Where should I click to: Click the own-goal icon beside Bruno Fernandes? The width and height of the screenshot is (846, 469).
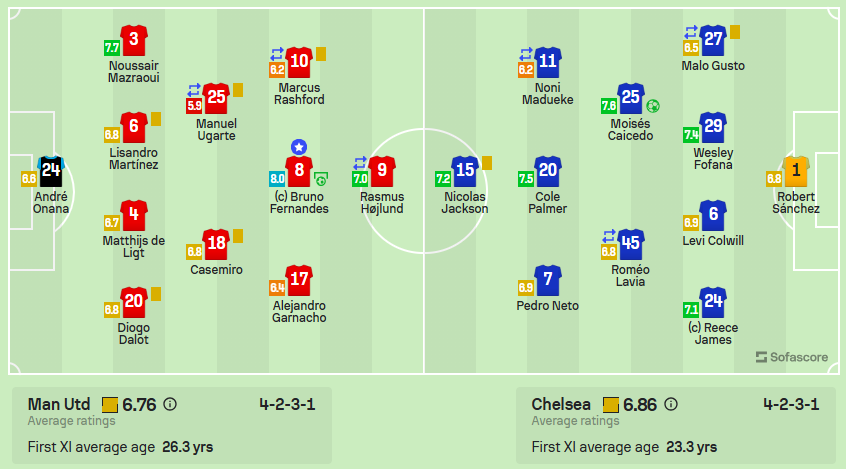(320, 179)
